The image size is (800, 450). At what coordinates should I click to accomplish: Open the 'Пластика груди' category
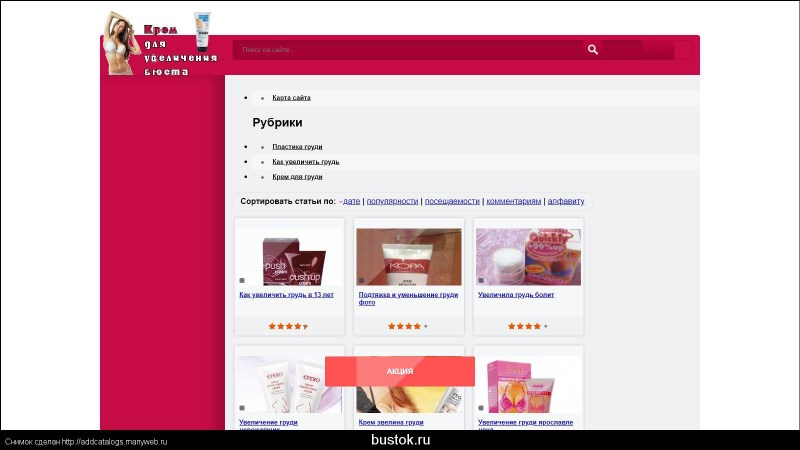(x=297, y=147)
